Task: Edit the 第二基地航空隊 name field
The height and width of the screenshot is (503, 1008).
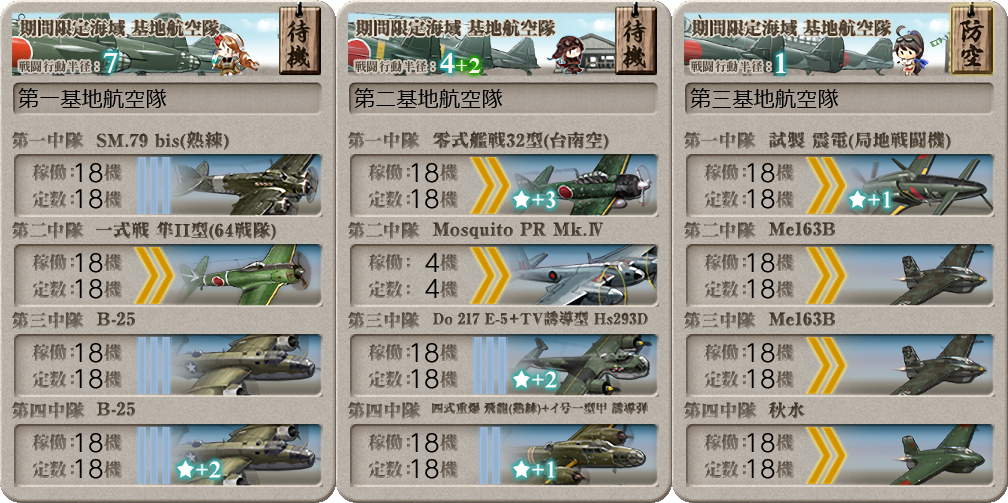Action: click(503, 99)
